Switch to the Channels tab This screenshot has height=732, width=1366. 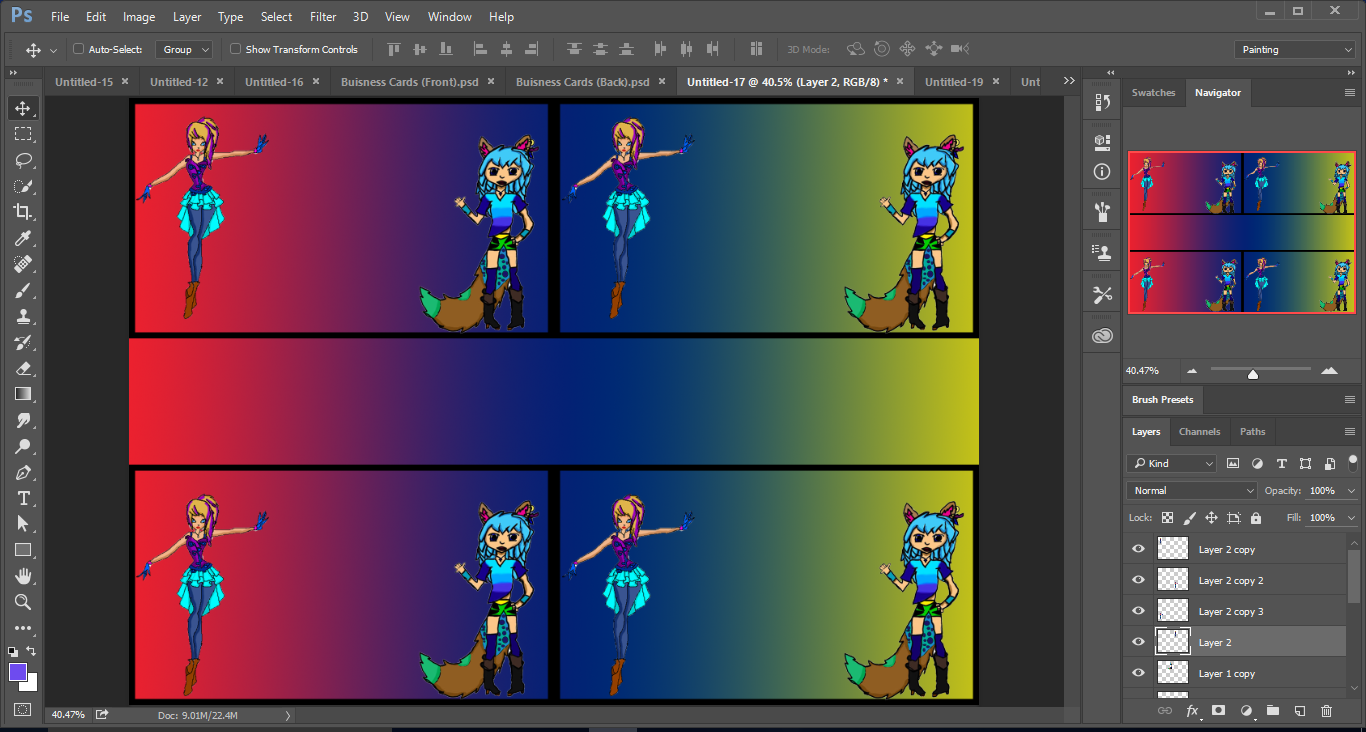[1199, 432]
